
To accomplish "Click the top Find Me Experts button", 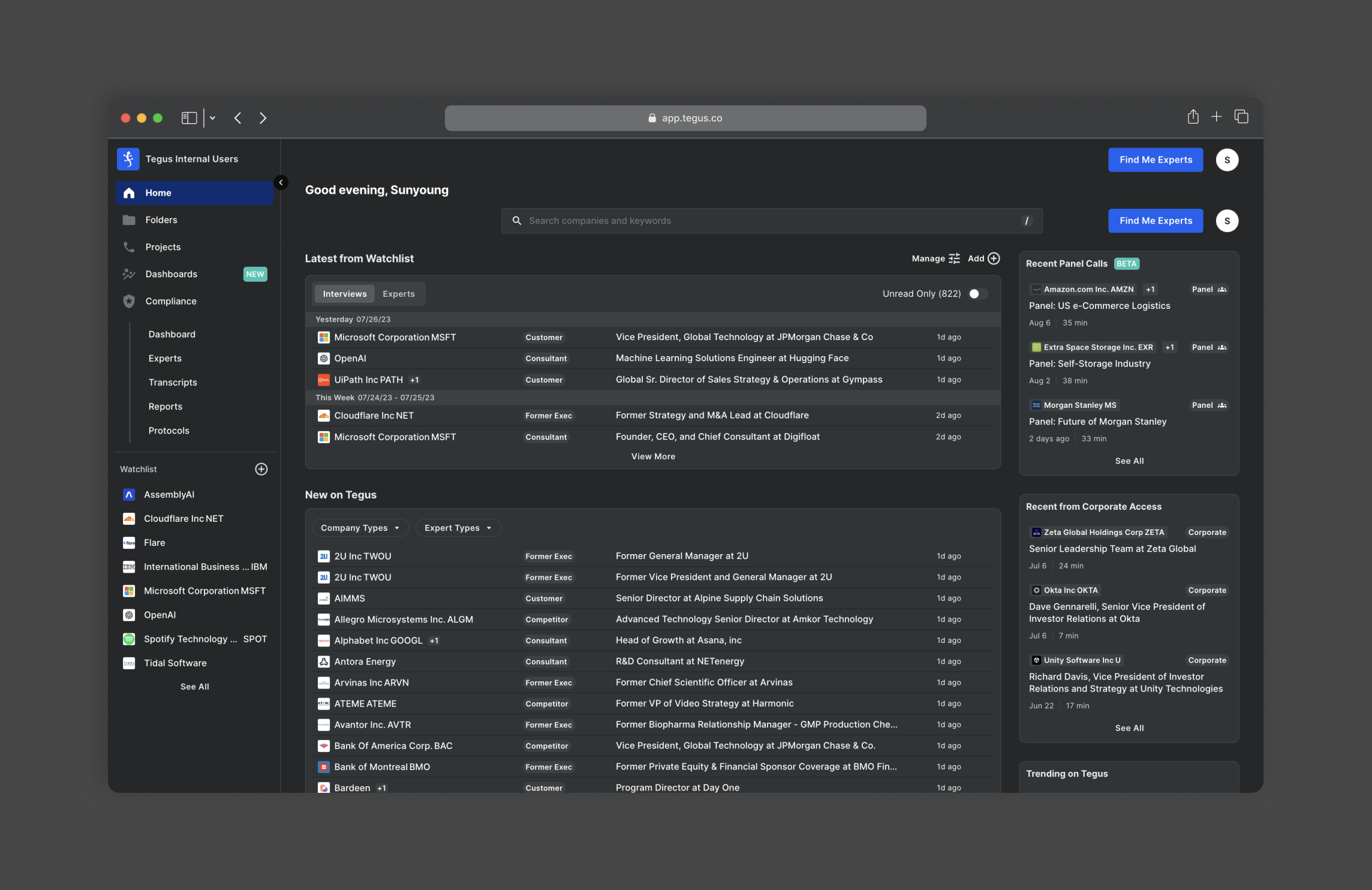I will [x=1155, y=160].
